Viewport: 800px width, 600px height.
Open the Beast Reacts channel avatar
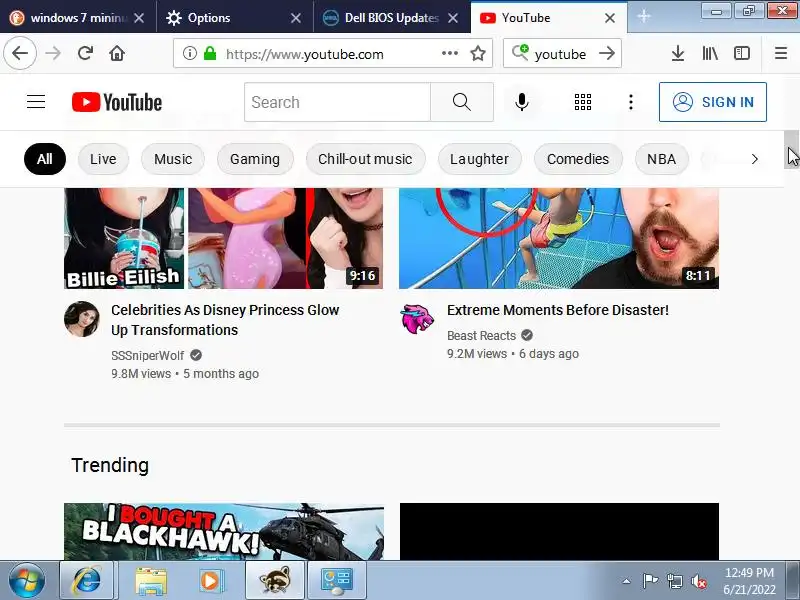click(417, 319)
